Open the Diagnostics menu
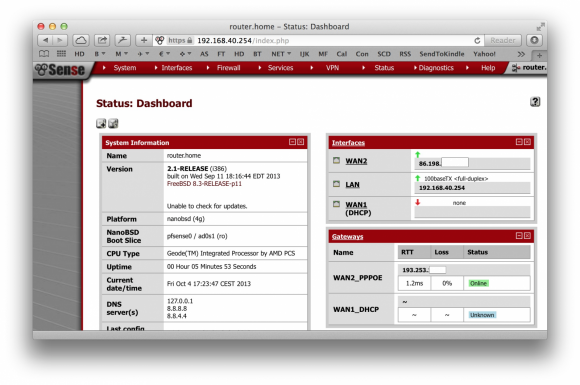Viewport: 580px width, 385px height. [436, 68]
